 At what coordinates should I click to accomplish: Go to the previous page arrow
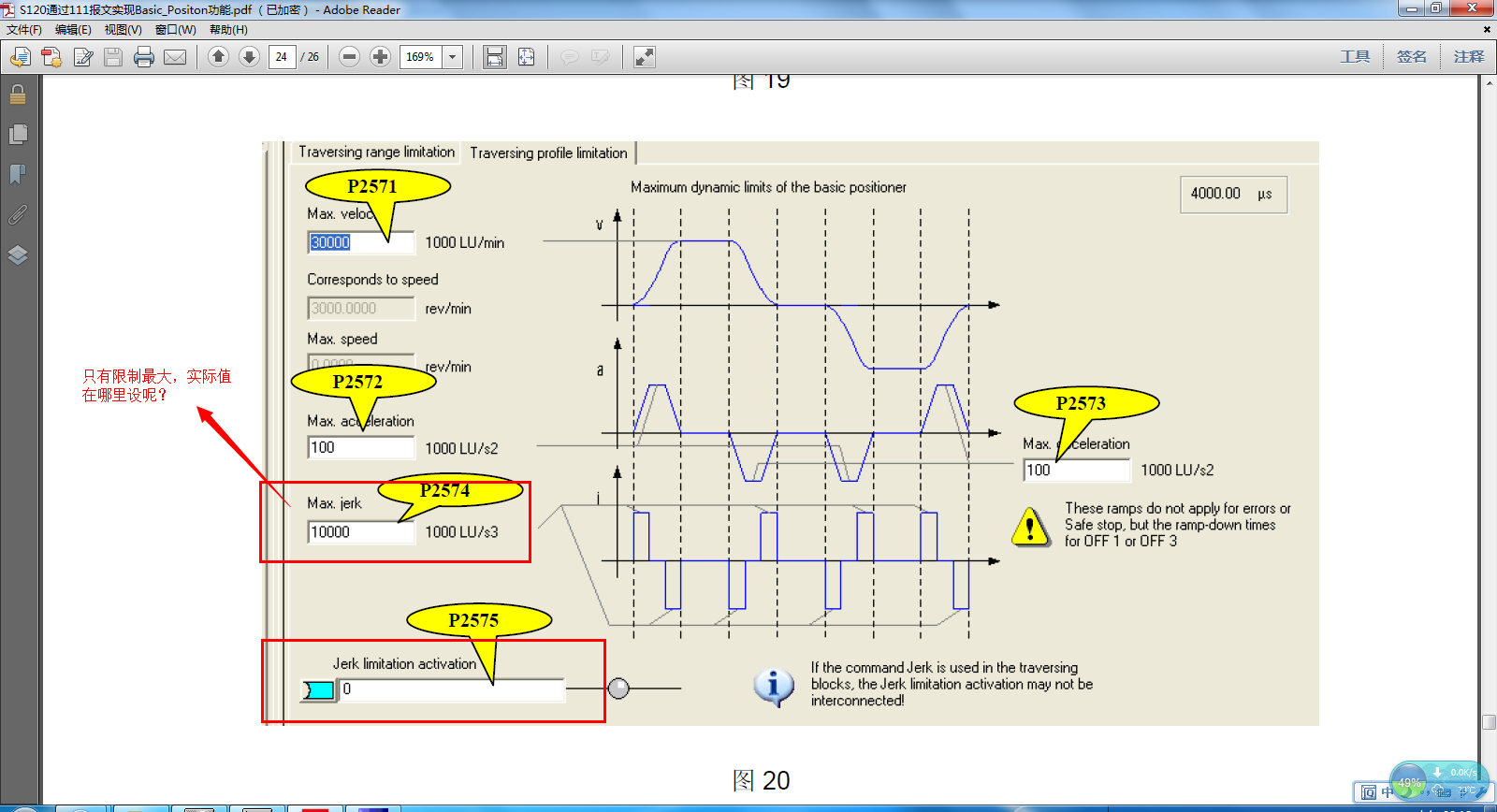pyautogui.click(x=218, y=57)
